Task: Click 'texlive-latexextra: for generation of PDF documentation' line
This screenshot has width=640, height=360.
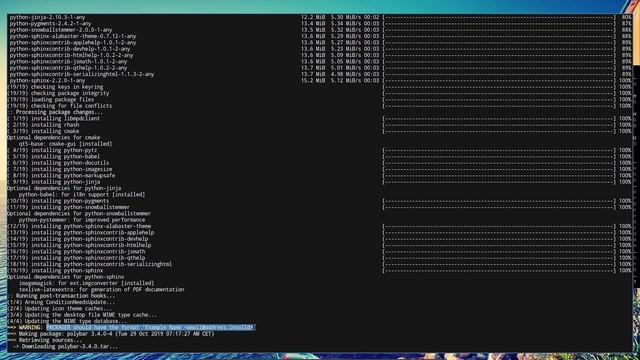Action: [101, 289]
